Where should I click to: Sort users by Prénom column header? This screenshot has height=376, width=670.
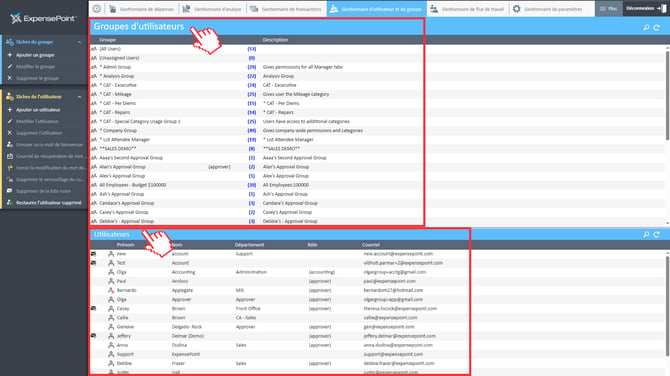[x=125, y=245]
